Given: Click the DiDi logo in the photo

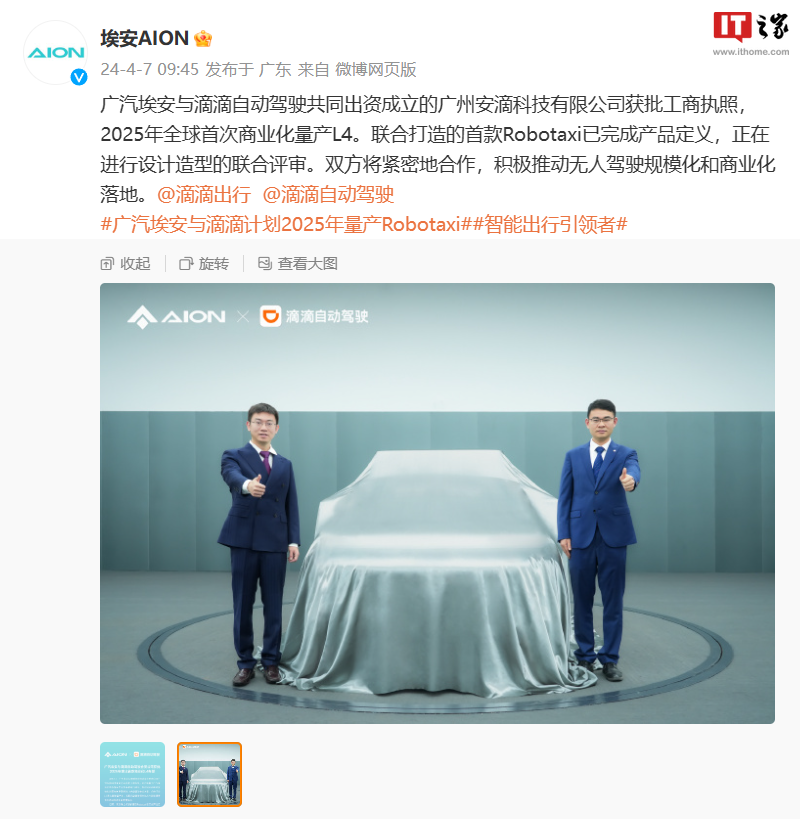Looking at the screenshot, I should point(270,316).
